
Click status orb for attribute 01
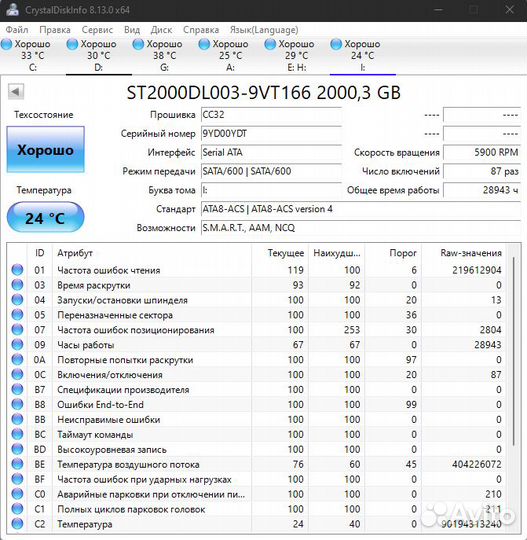[17, 270]
